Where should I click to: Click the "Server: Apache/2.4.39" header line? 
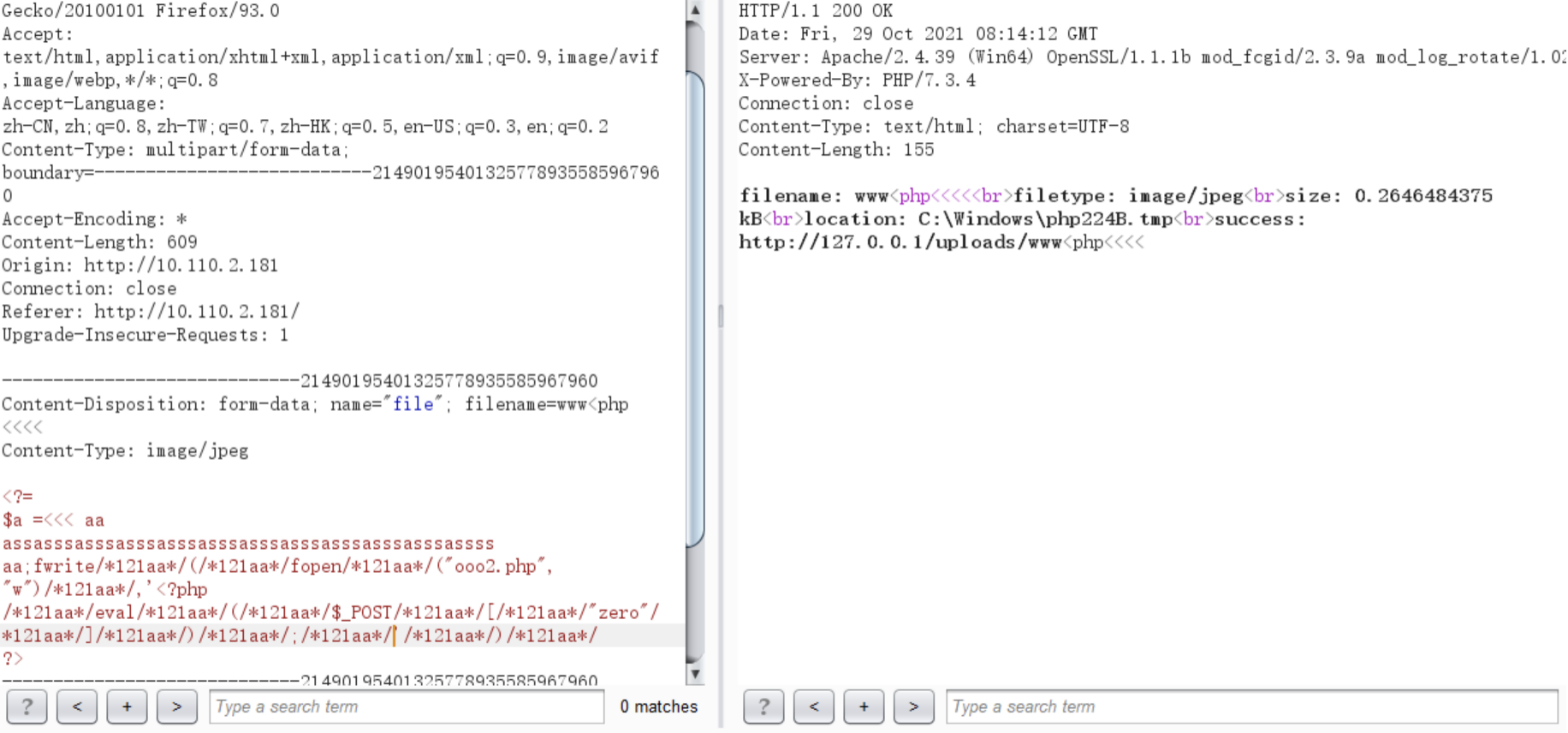1152,57
